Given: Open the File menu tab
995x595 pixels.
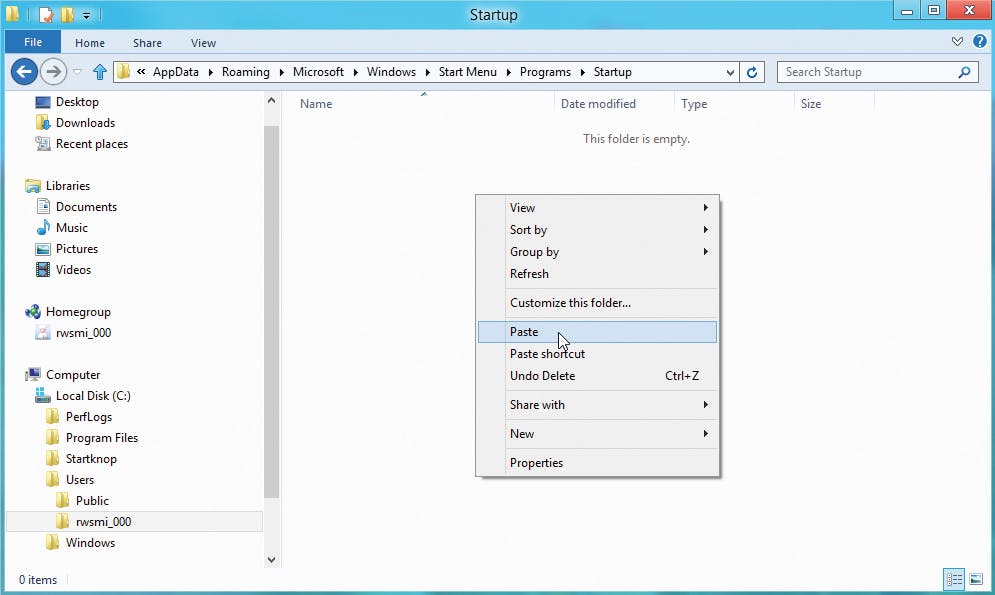Looking at the screenshot, I should [33, 42].
